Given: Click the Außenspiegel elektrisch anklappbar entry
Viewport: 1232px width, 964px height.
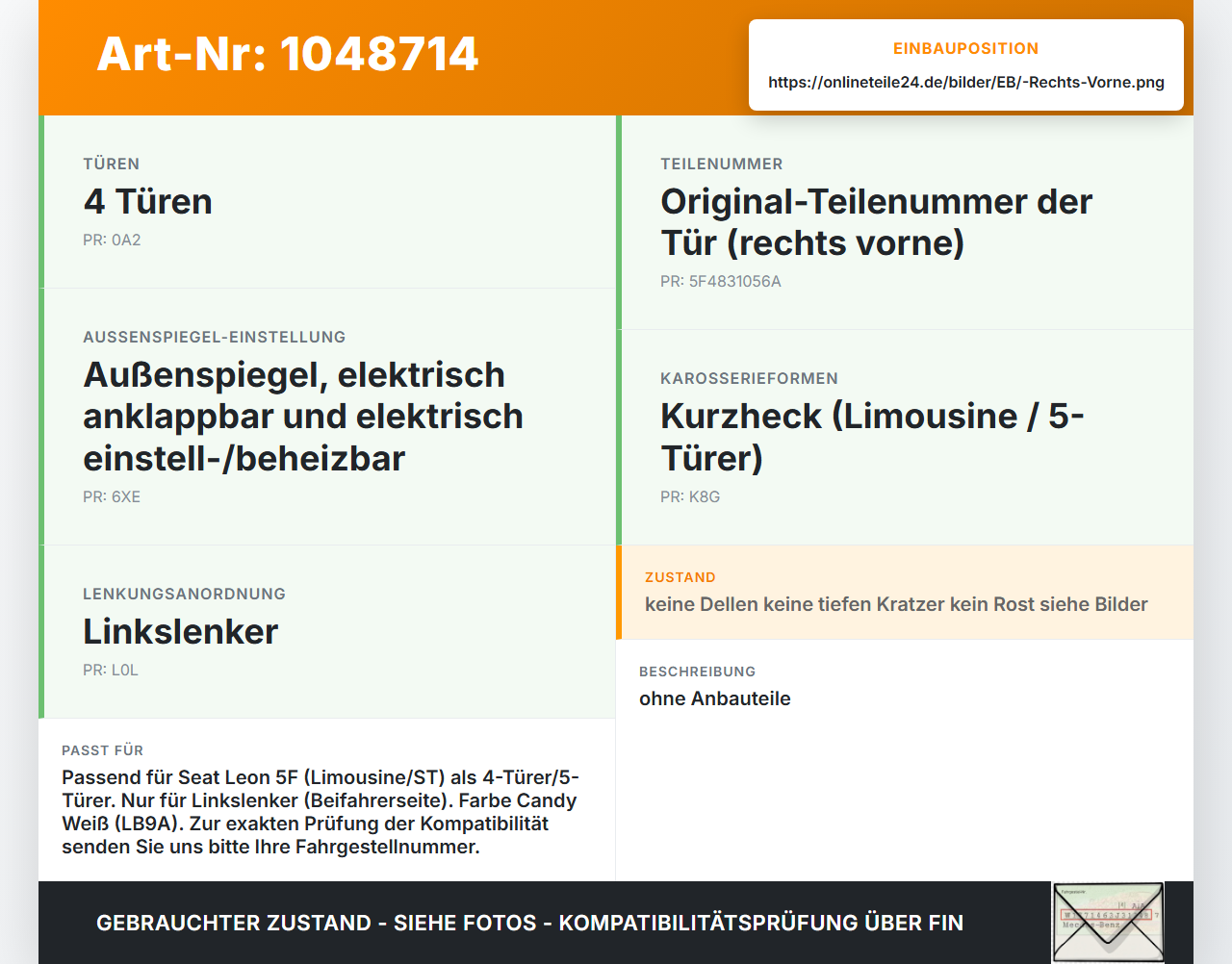Looking at the screenshot, I should point(303,417).
